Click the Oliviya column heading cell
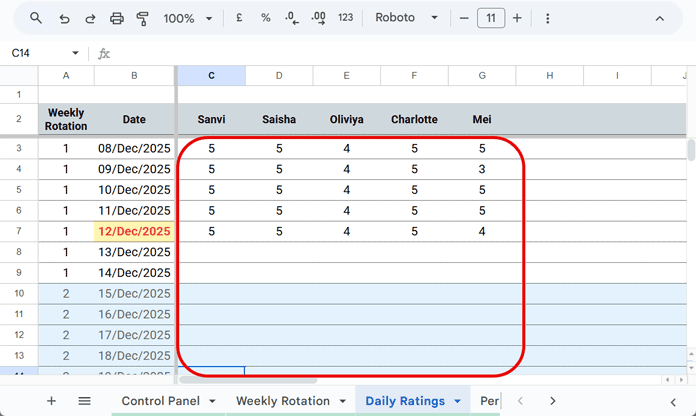The width and height of the screenshot is (696, 416). pyautogui.click(x=346, y=119)
